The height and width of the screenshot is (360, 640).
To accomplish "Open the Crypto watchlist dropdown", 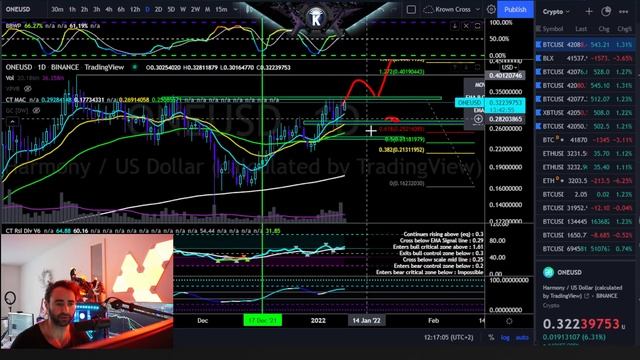I will (x=556, y=12).
